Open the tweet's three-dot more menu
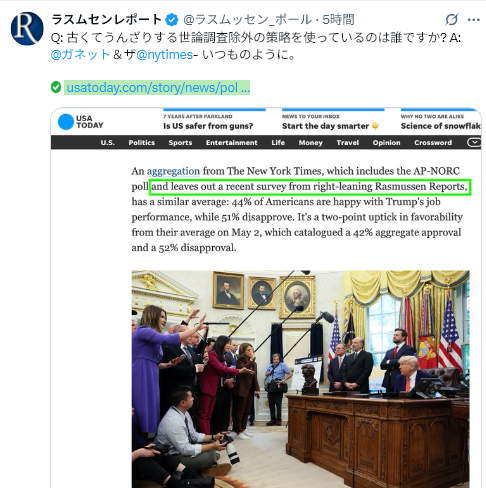Image resolution: width=486 pixels, height=488 pixels. (473, 20)
